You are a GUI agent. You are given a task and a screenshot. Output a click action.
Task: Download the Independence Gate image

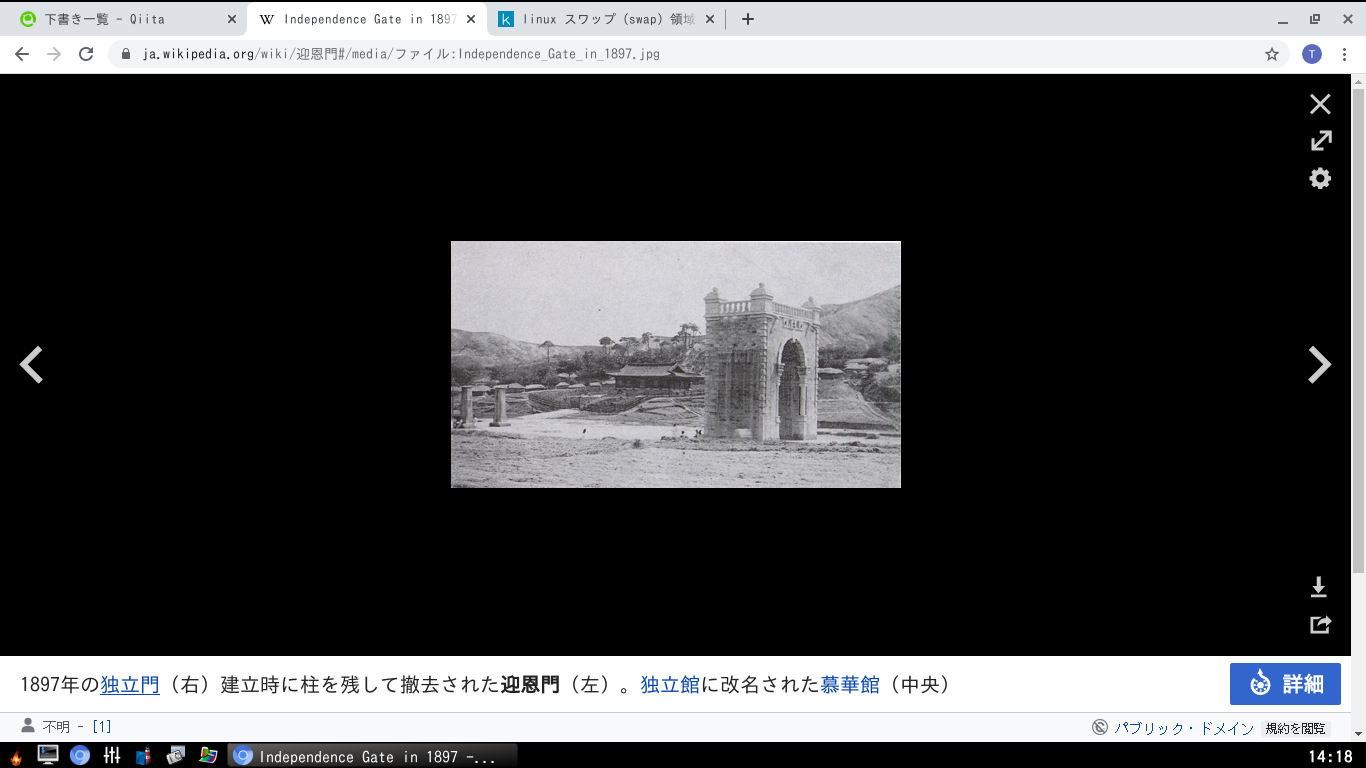pyautogui.click(x=1320, y=586)
